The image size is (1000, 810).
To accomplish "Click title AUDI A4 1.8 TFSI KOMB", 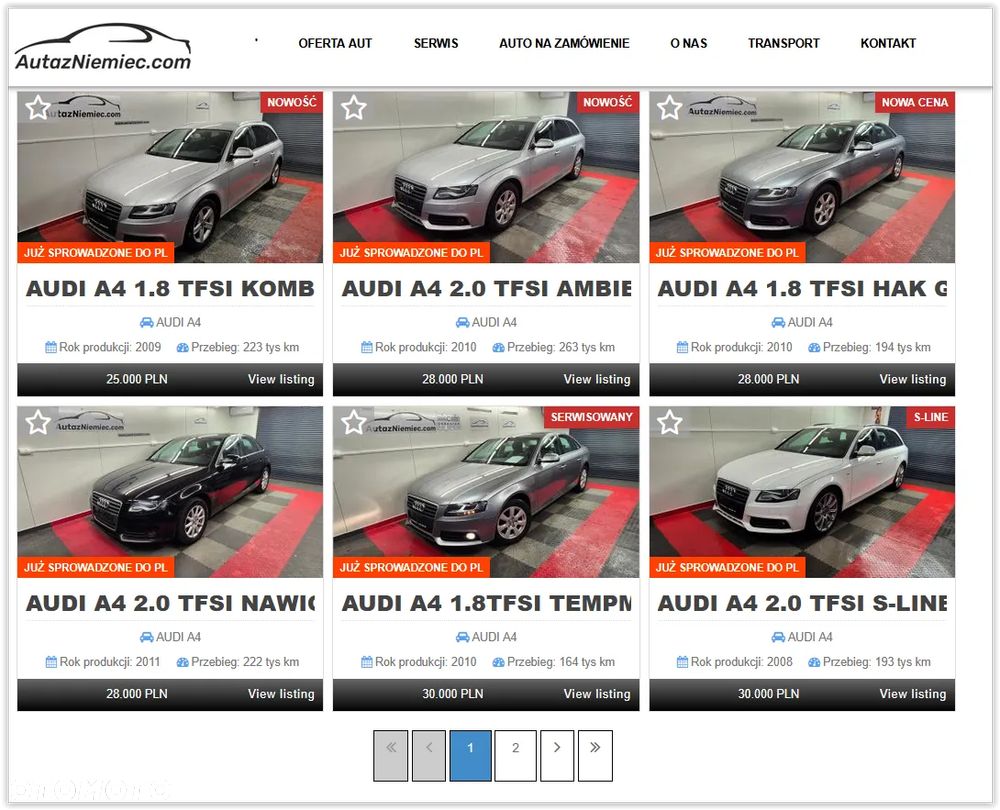I will point(170,289).
